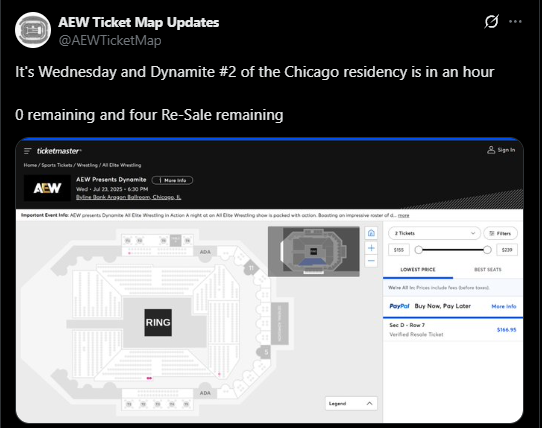This screenshot has height=428, width=542.
Task: Open the AEW Ticket Map Updates profile avatar
Action: tap(33, 30)
